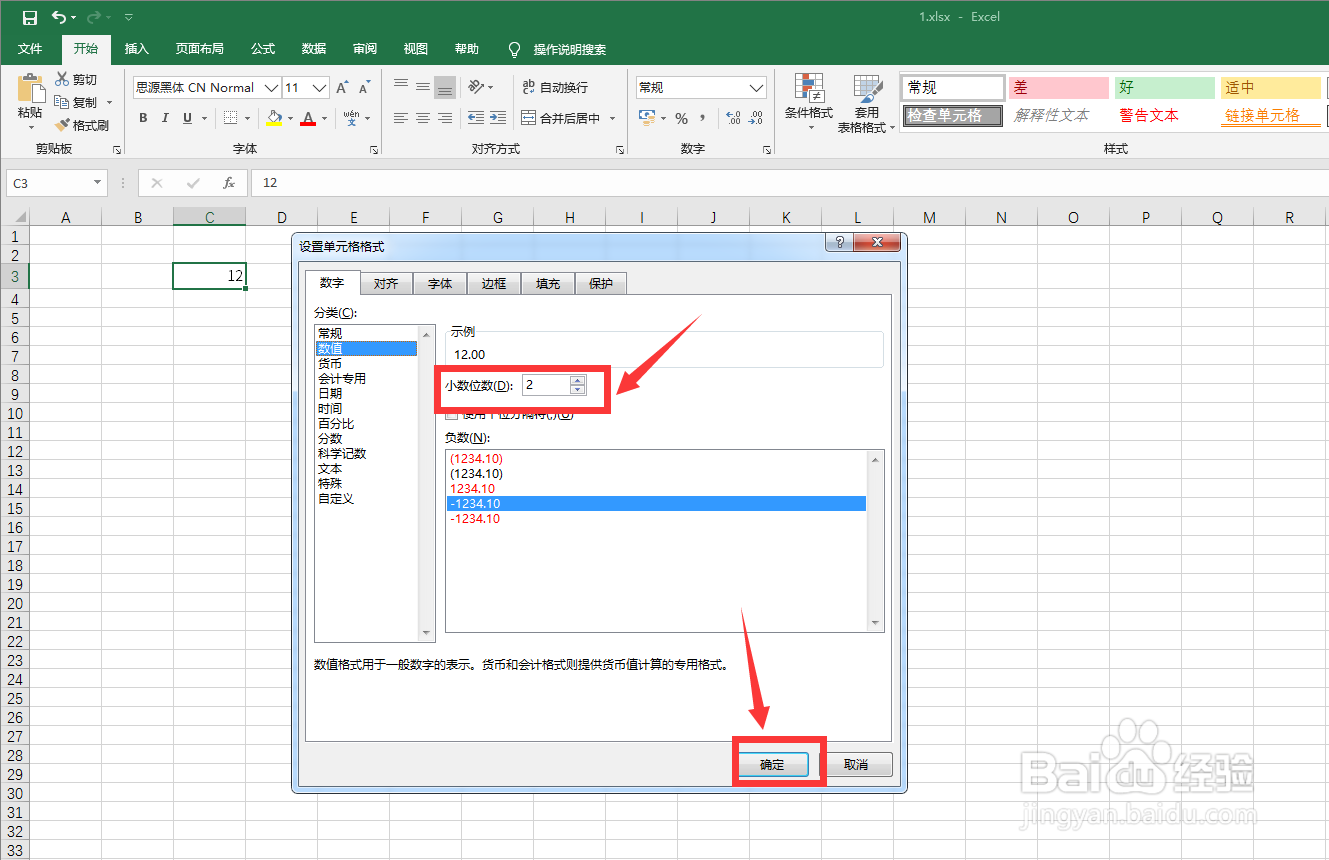
Task: Open the 文件 File menu
Action: coord(30,49)
